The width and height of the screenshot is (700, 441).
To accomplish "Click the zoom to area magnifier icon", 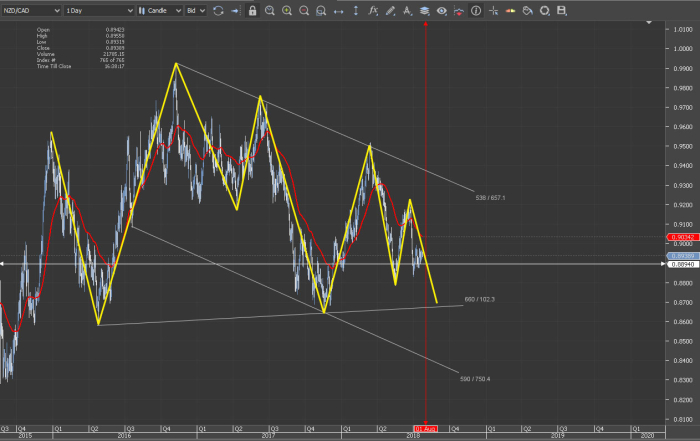I will pos(270,11).
